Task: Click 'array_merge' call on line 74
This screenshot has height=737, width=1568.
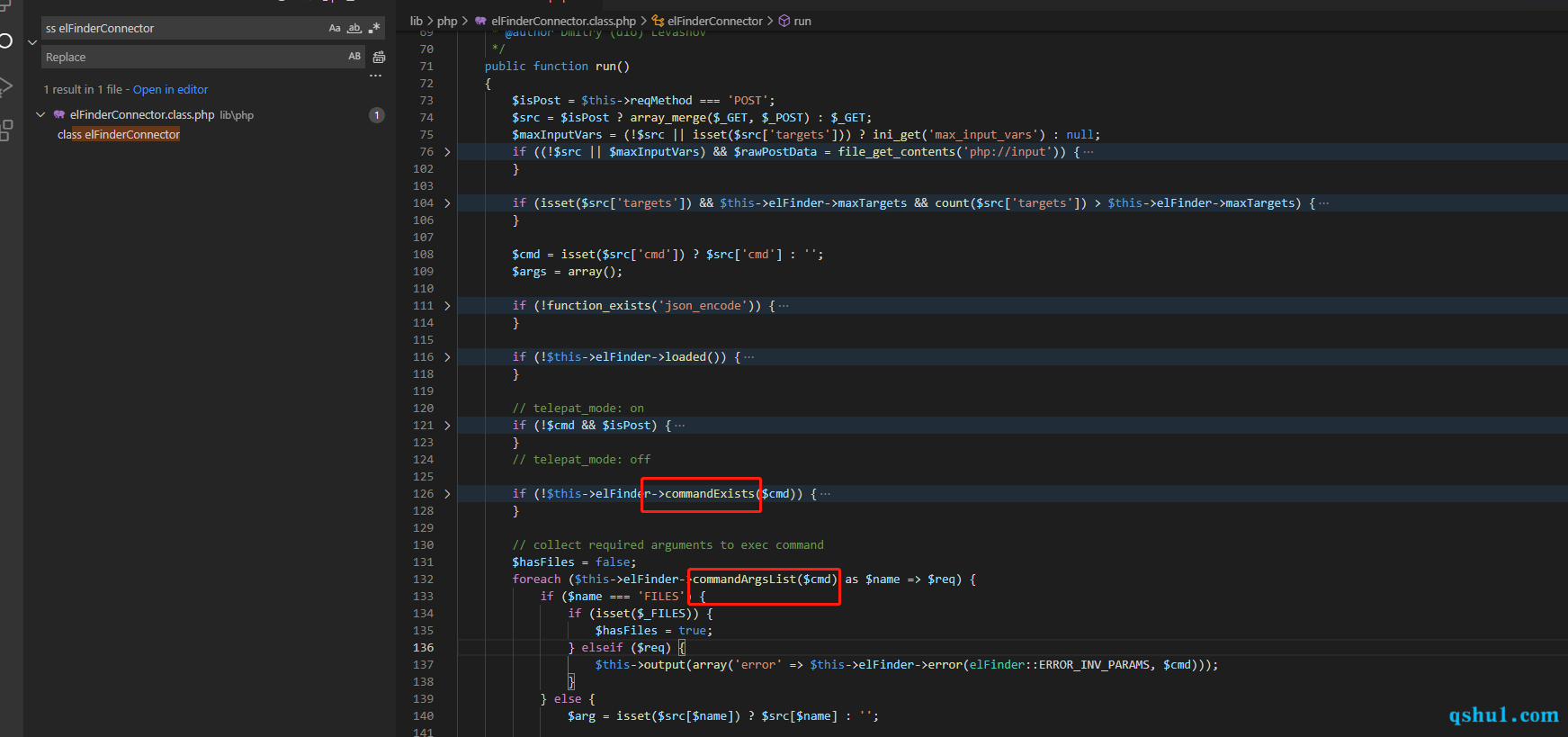Action: (668, 118)
